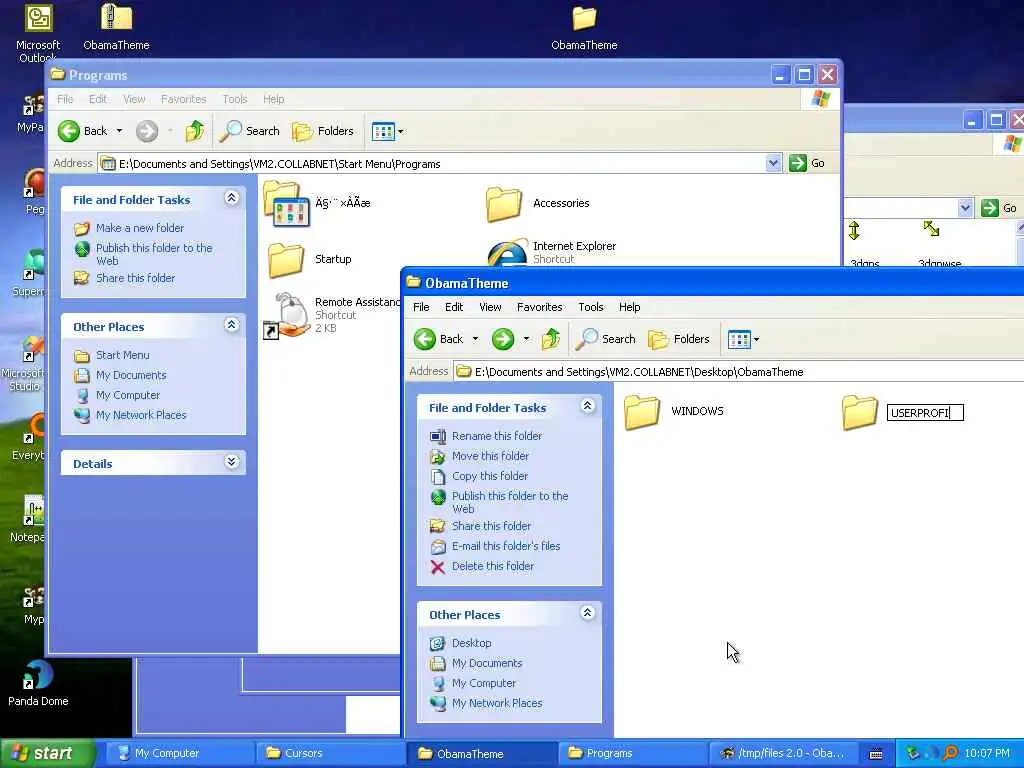Open Desktop from ObamaTheme Other Places

tap(472, 643)
